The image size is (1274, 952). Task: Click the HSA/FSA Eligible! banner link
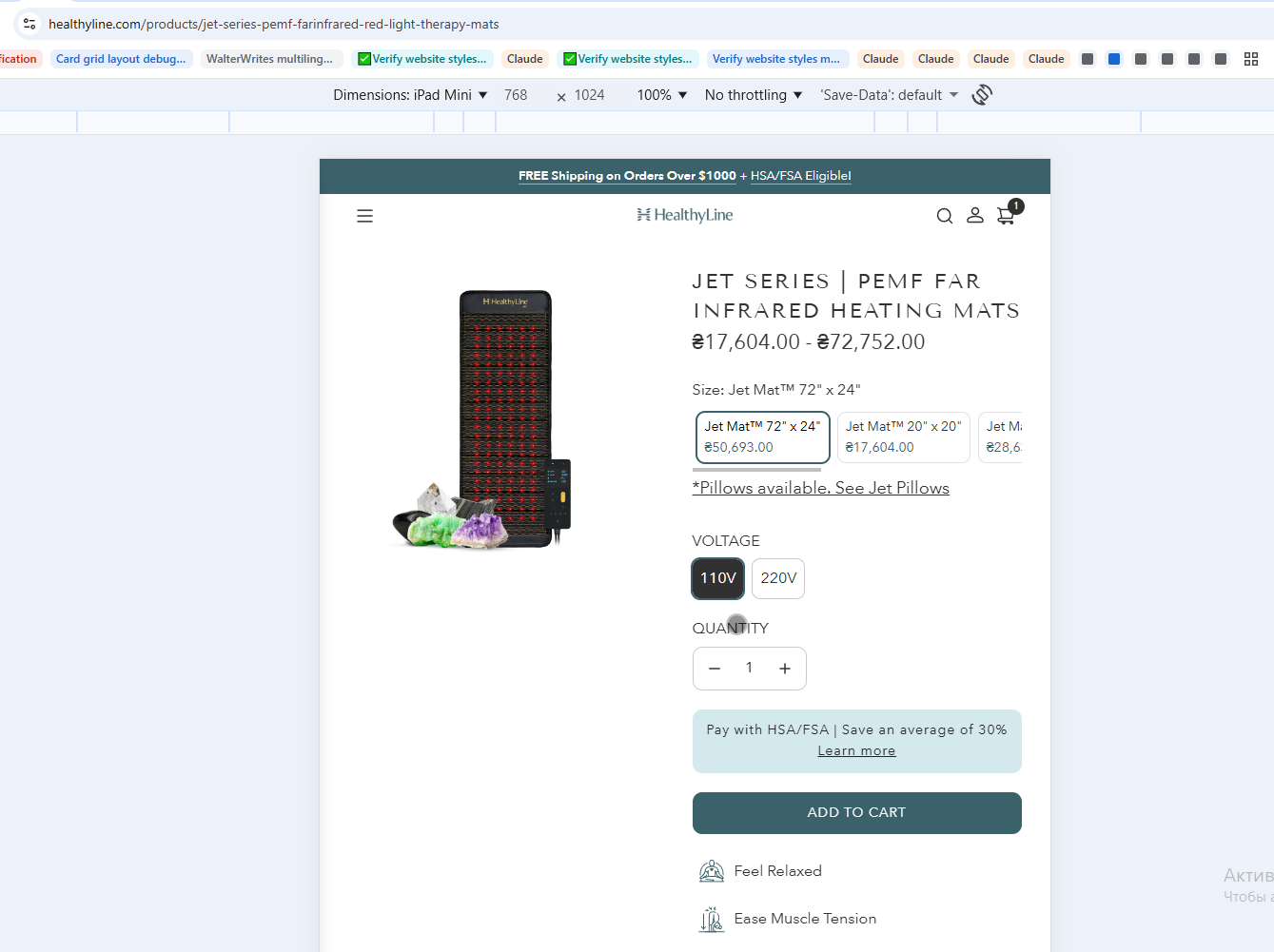click(x=801, y=176)
